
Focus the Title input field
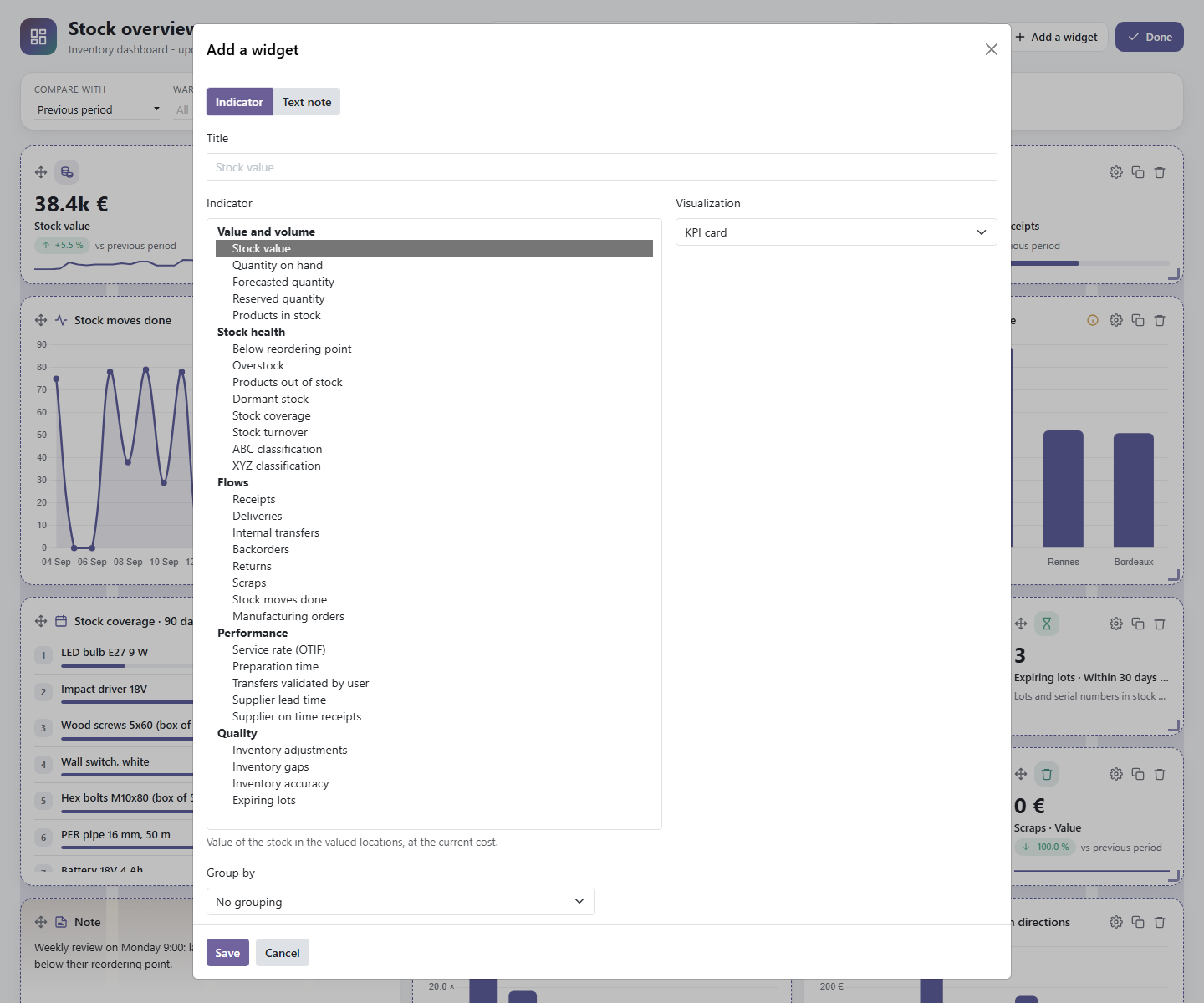click(x=602, y=167)
